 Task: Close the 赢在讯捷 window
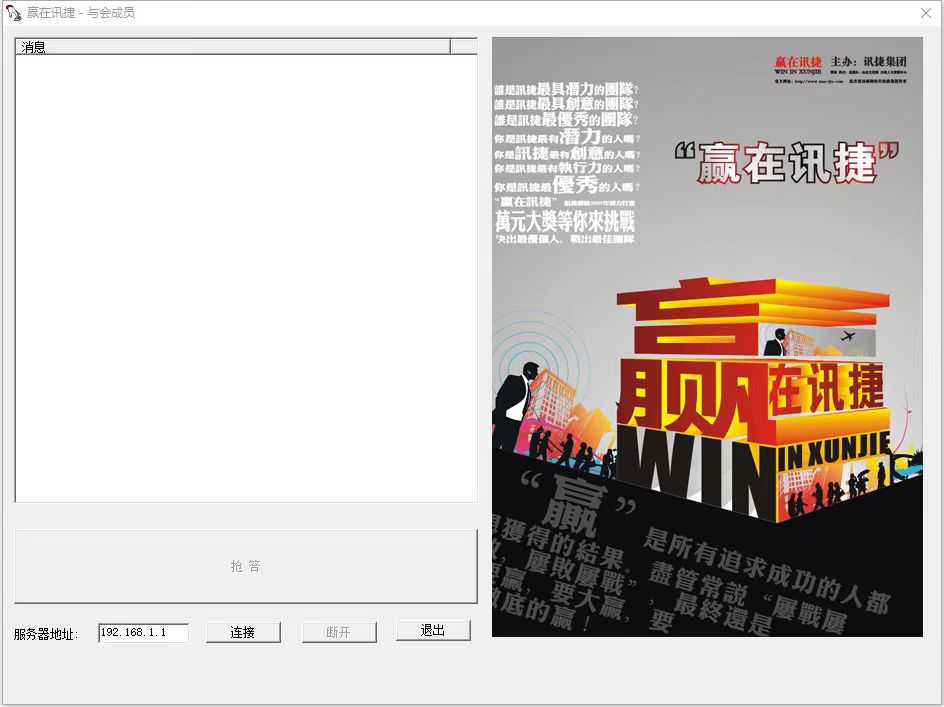pyautogui.click(x=926, y=13)
